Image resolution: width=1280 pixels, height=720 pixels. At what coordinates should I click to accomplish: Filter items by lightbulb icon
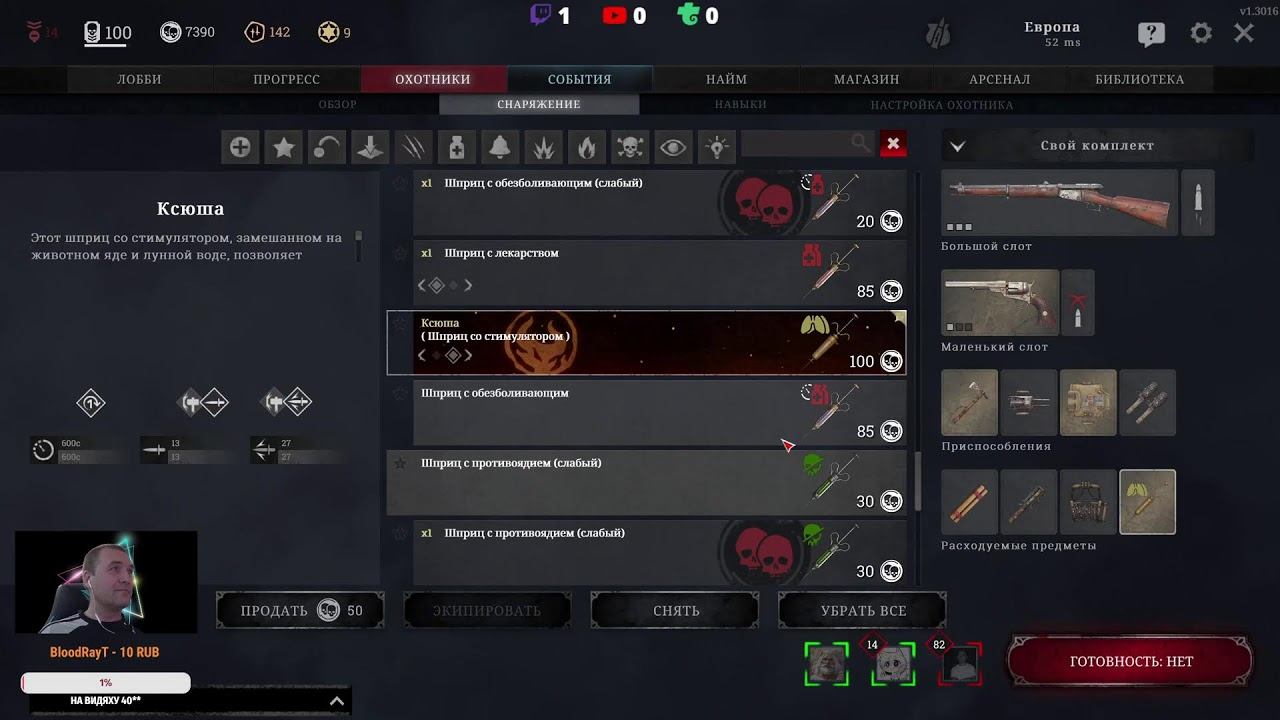coord(717,147)
